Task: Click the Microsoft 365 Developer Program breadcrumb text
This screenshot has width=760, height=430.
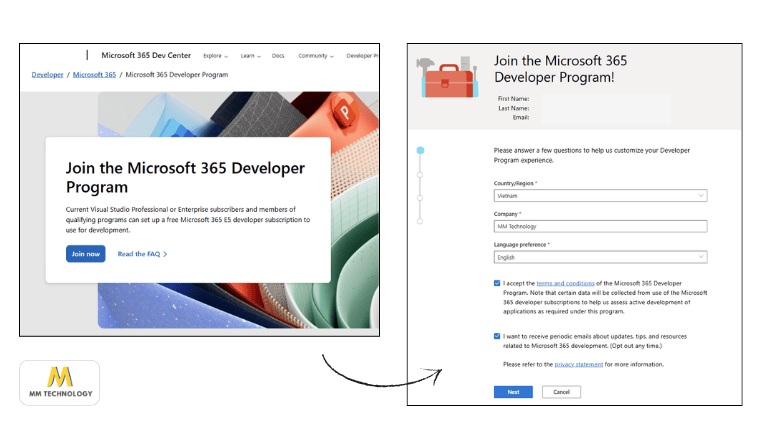Action: click(177, 75)
